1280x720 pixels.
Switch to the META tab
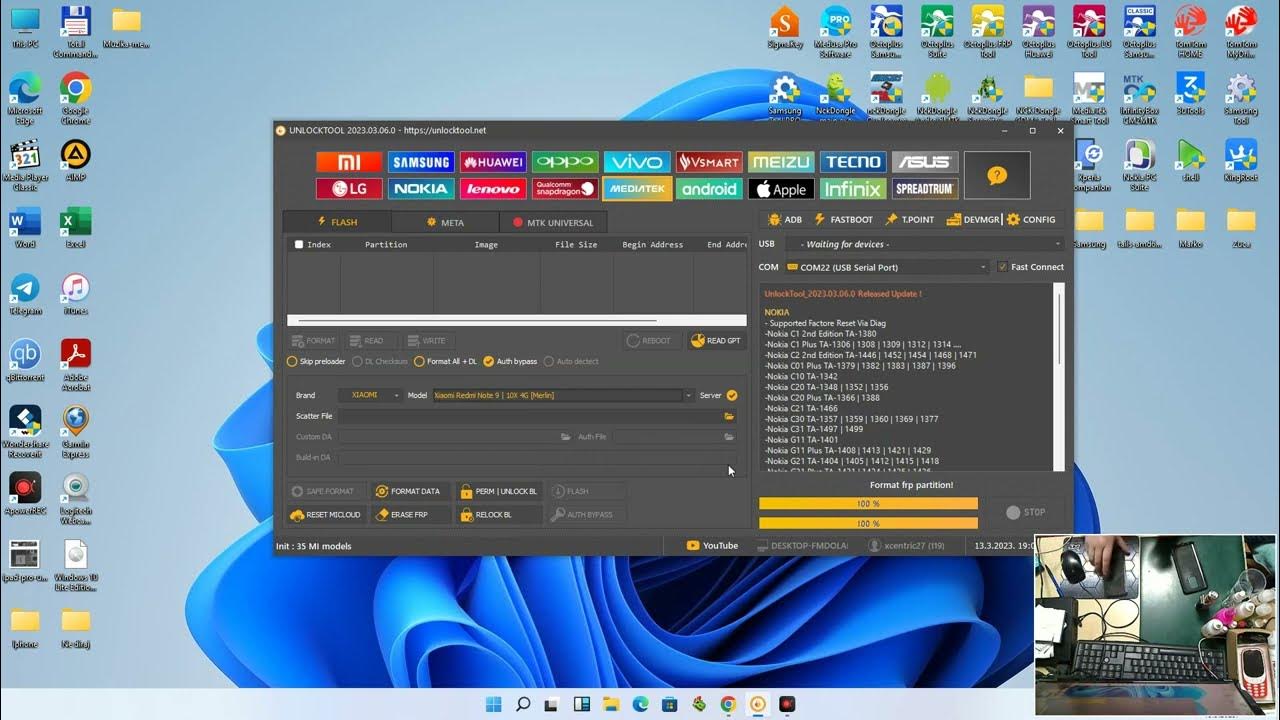click(445, 222)
